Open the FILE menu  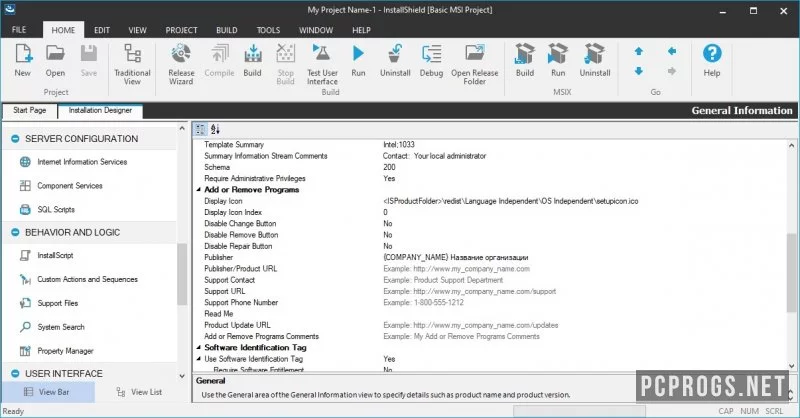pos(19,30)
